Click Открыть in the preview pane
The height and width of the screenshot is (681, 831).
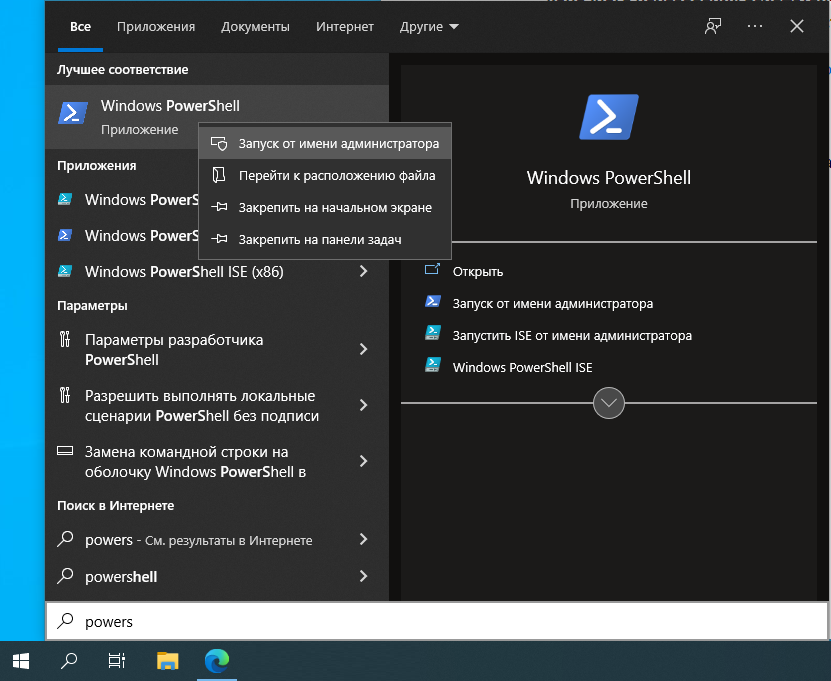[478, 271]
